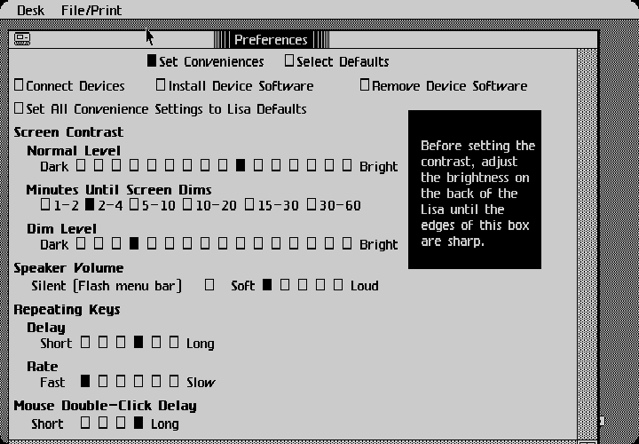Click the vertical scrollbar of Preferences window
This screenshot has height=444, width=639.
pos(587,244)
